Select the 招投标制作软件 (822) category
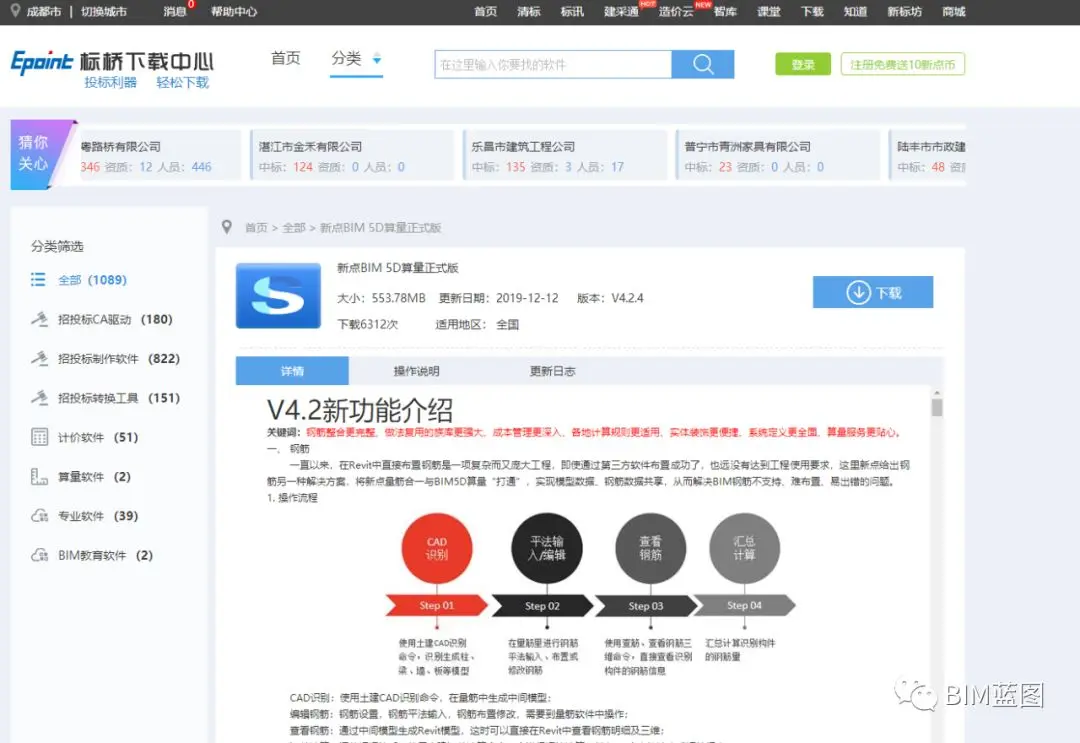Image resolution: width=1080 pixels, height=743 pixels. click(x=118, y=358)
